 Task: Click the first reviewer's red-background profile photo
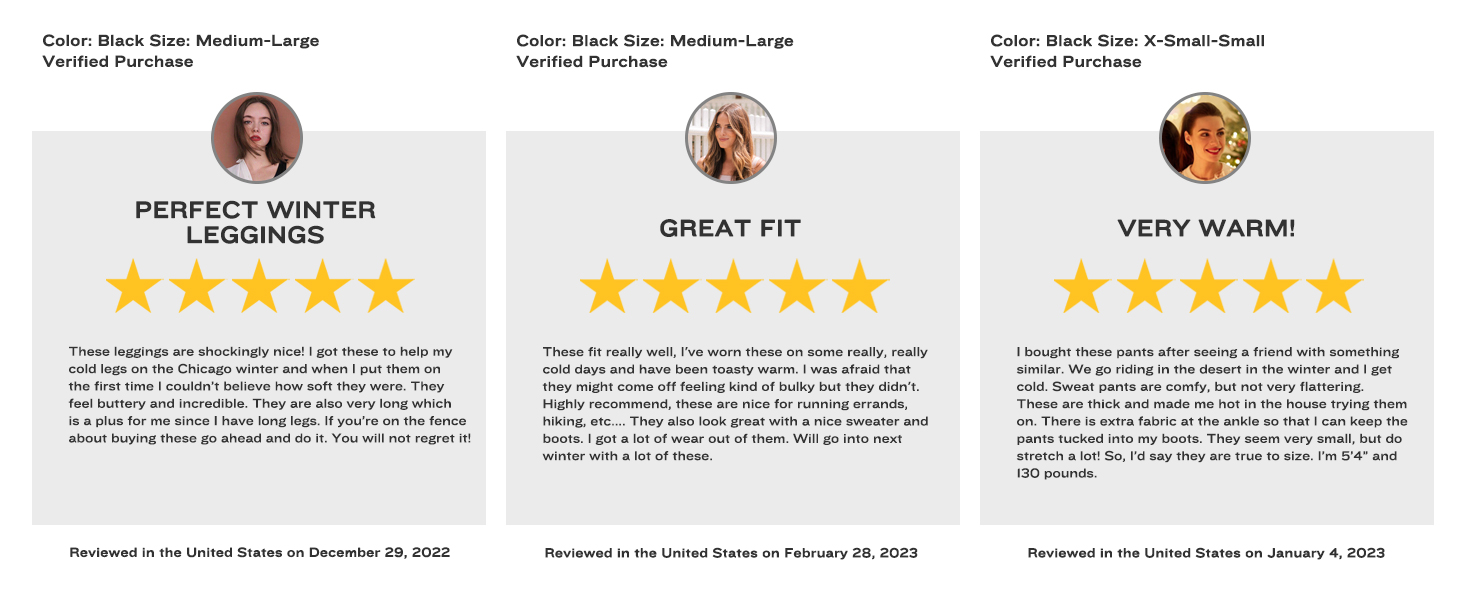click(257, 137)
